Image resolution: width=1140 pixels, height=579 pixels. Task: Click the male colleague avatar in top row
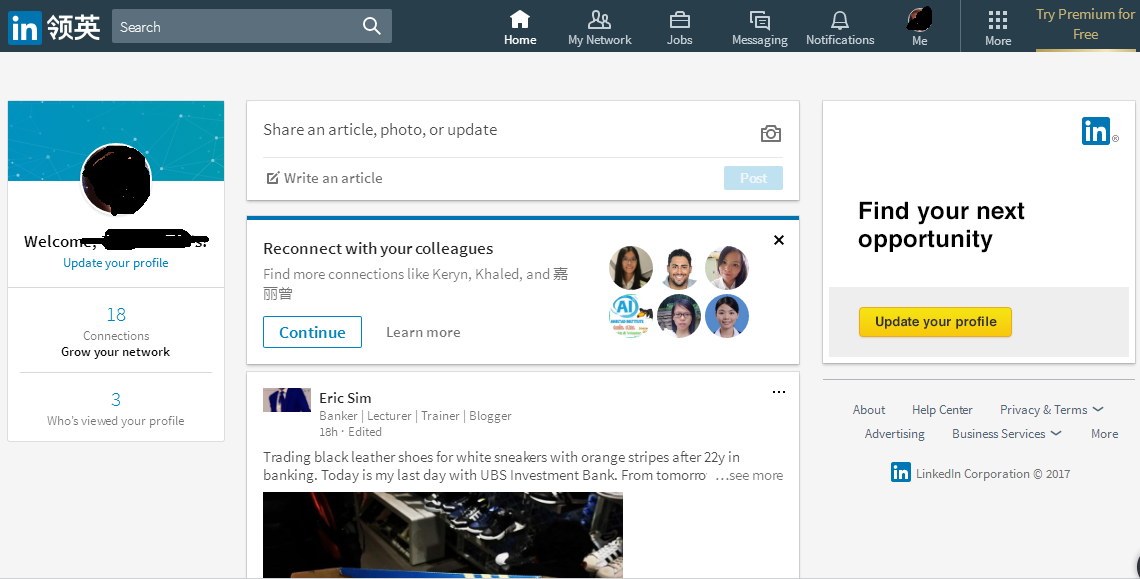(678, 268)
